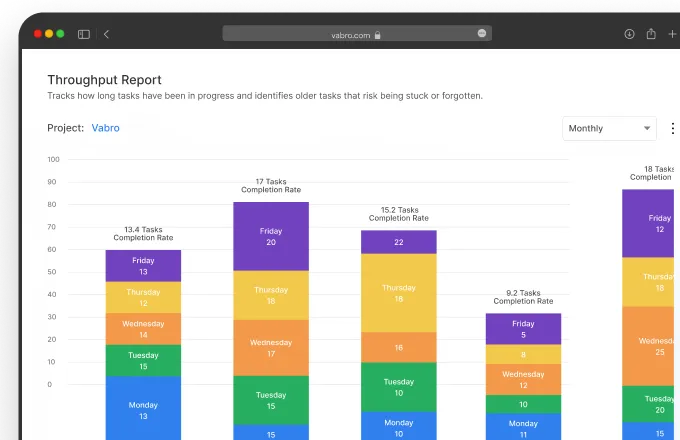Go back with the browser back arrow
The height and width of the screenshot is (440, 680).
106,34
